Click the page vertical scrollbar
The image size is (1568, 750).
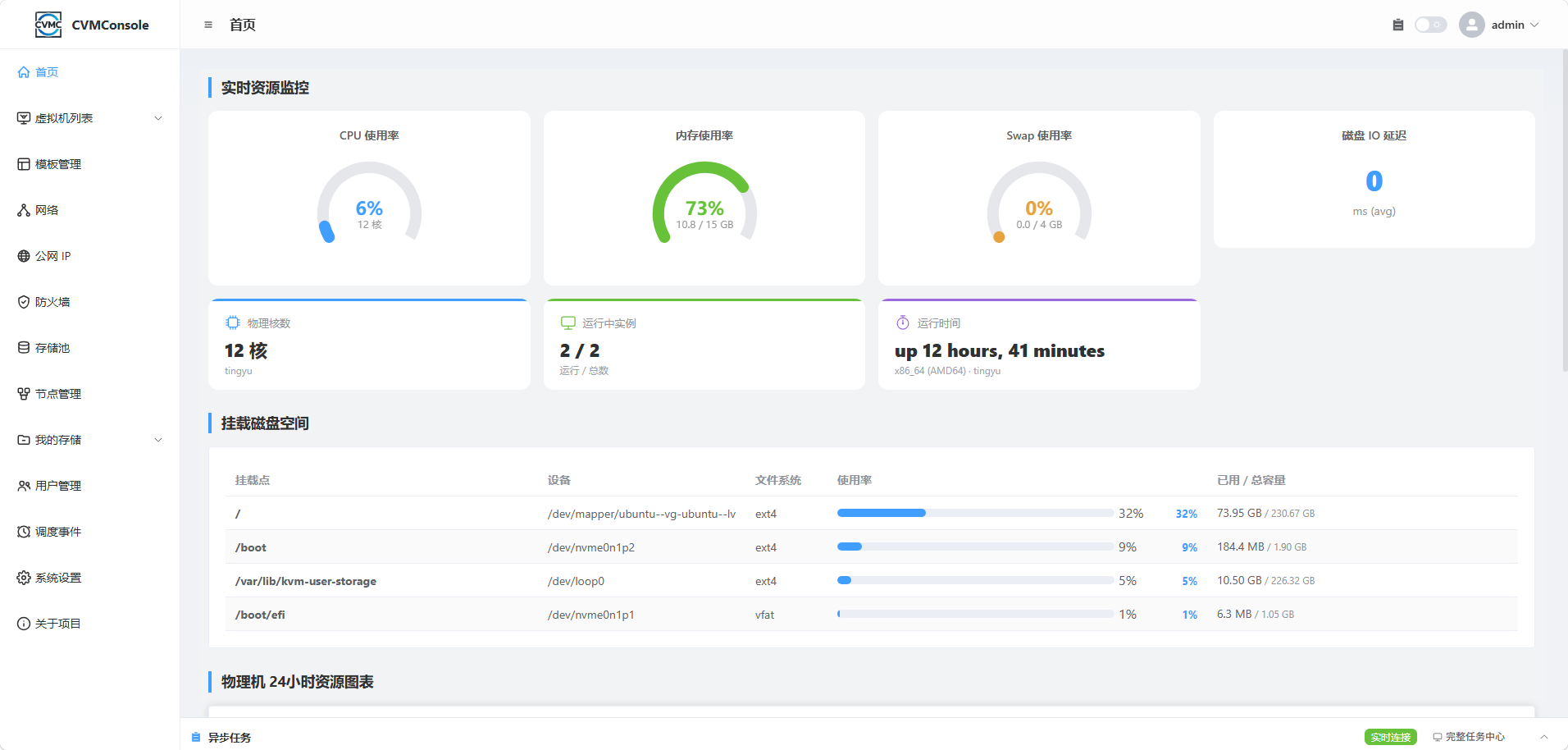1565,210
